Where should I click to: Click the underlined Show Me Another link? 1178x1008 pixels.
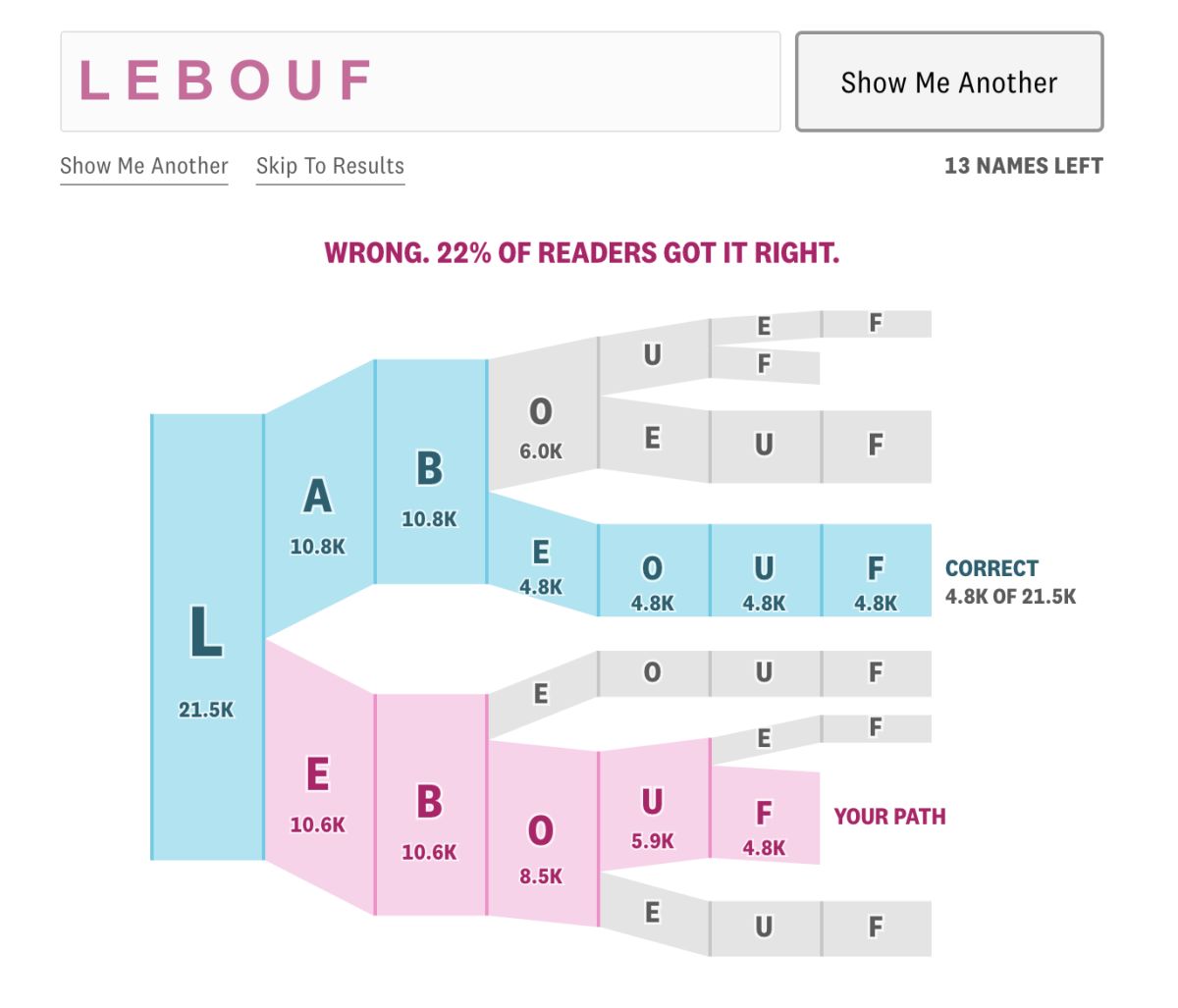click(x=144, y=166)
